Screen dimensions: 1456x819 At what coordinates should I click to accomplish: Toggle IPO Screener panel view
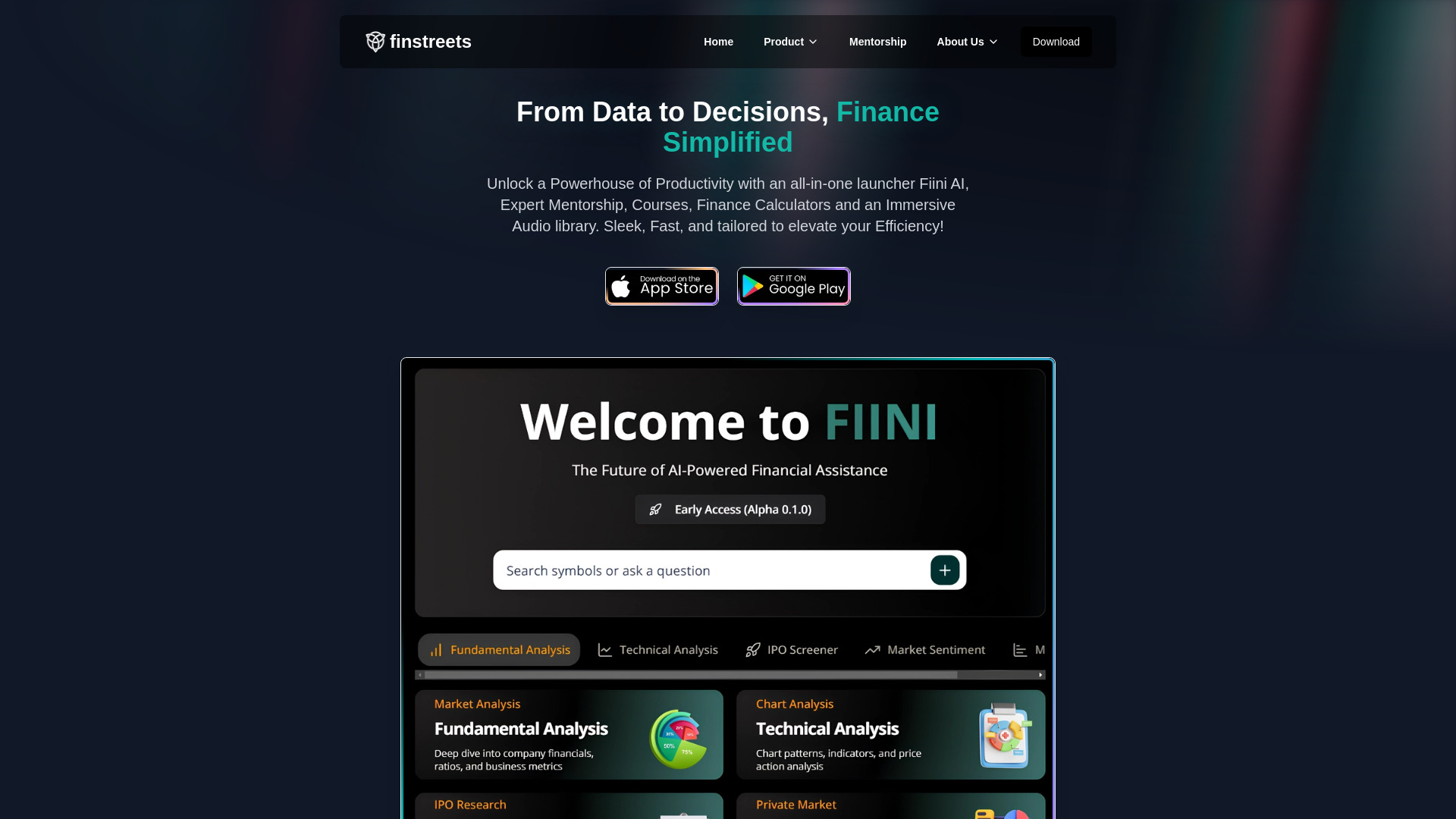(x=791, y=649)
